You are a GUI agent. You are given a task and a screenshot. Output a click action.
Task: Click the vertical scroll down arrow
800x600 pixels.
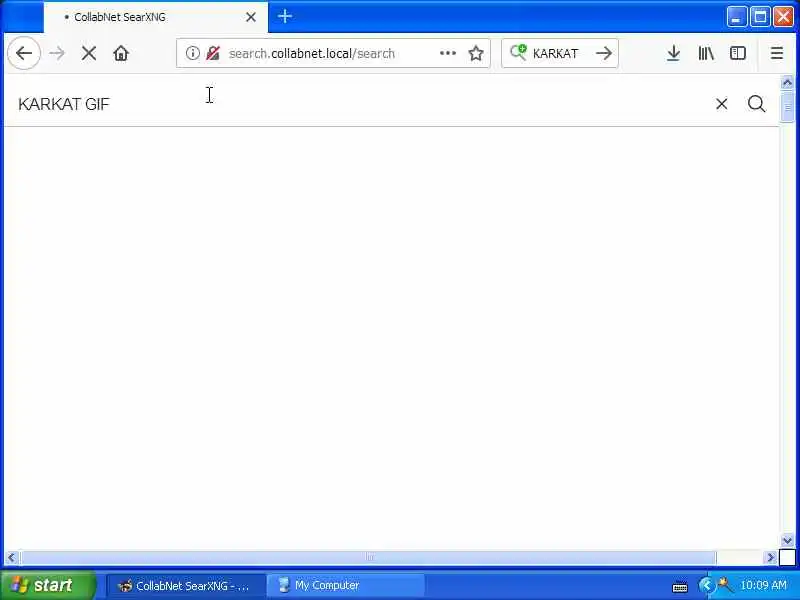pos(787,540)
